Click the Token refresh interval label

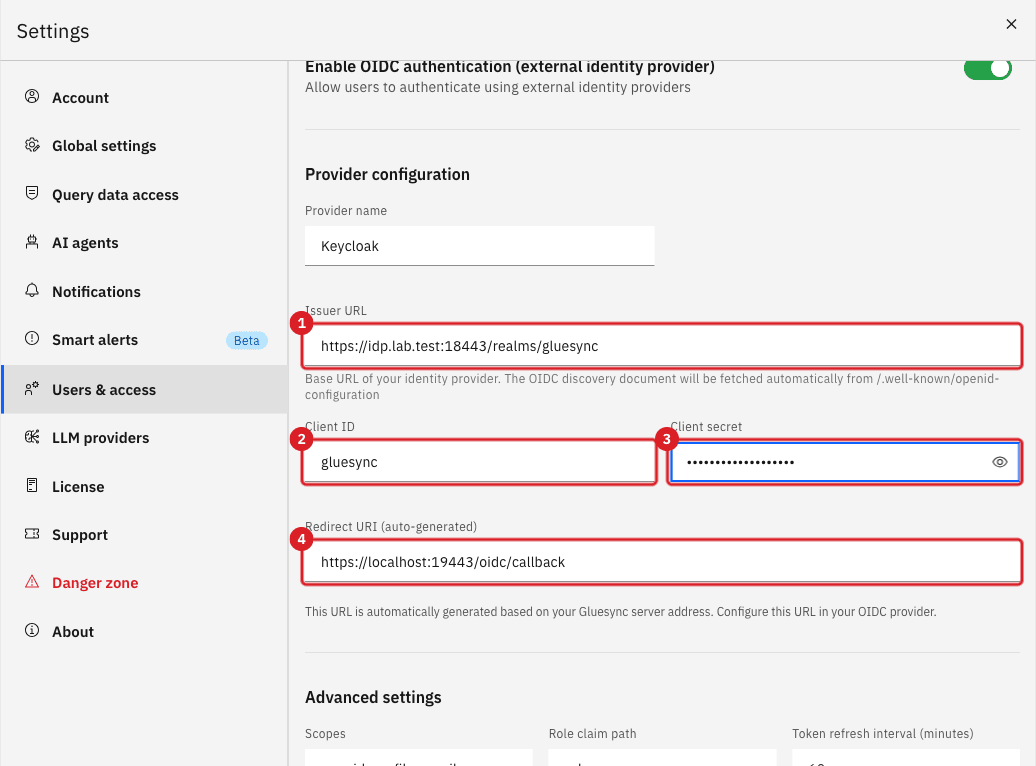(882, 734)
